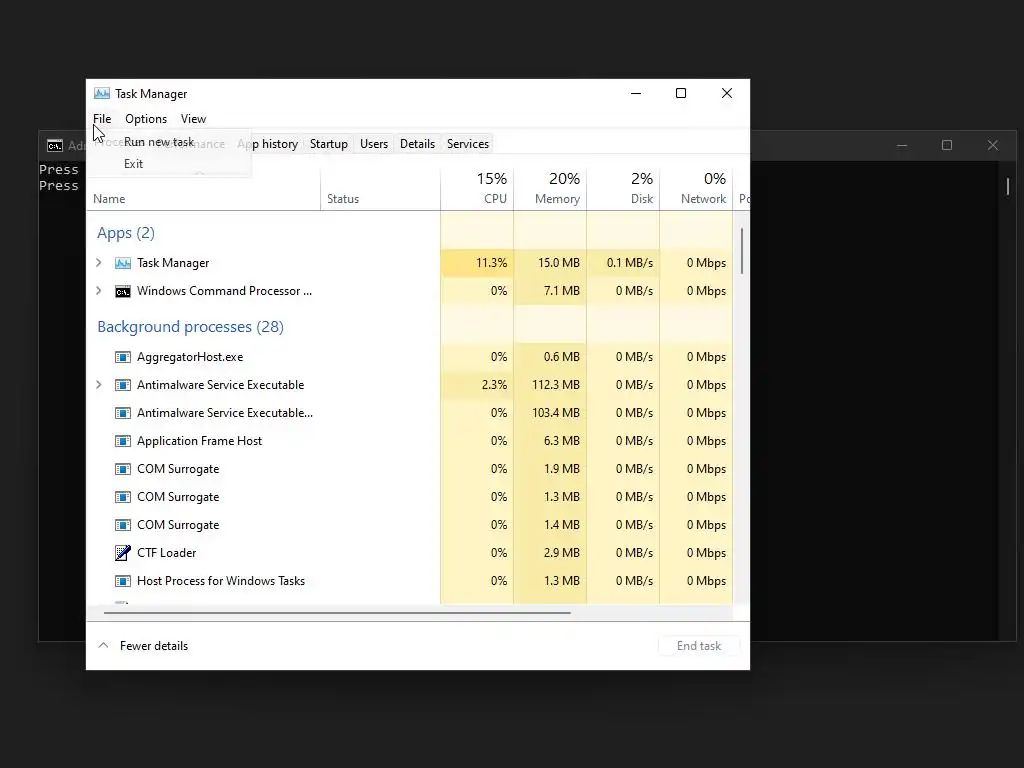The width and height of the screenshot is (1024, 768).
Task: Maximize the Command Prompt window behind
Action: 947,145
